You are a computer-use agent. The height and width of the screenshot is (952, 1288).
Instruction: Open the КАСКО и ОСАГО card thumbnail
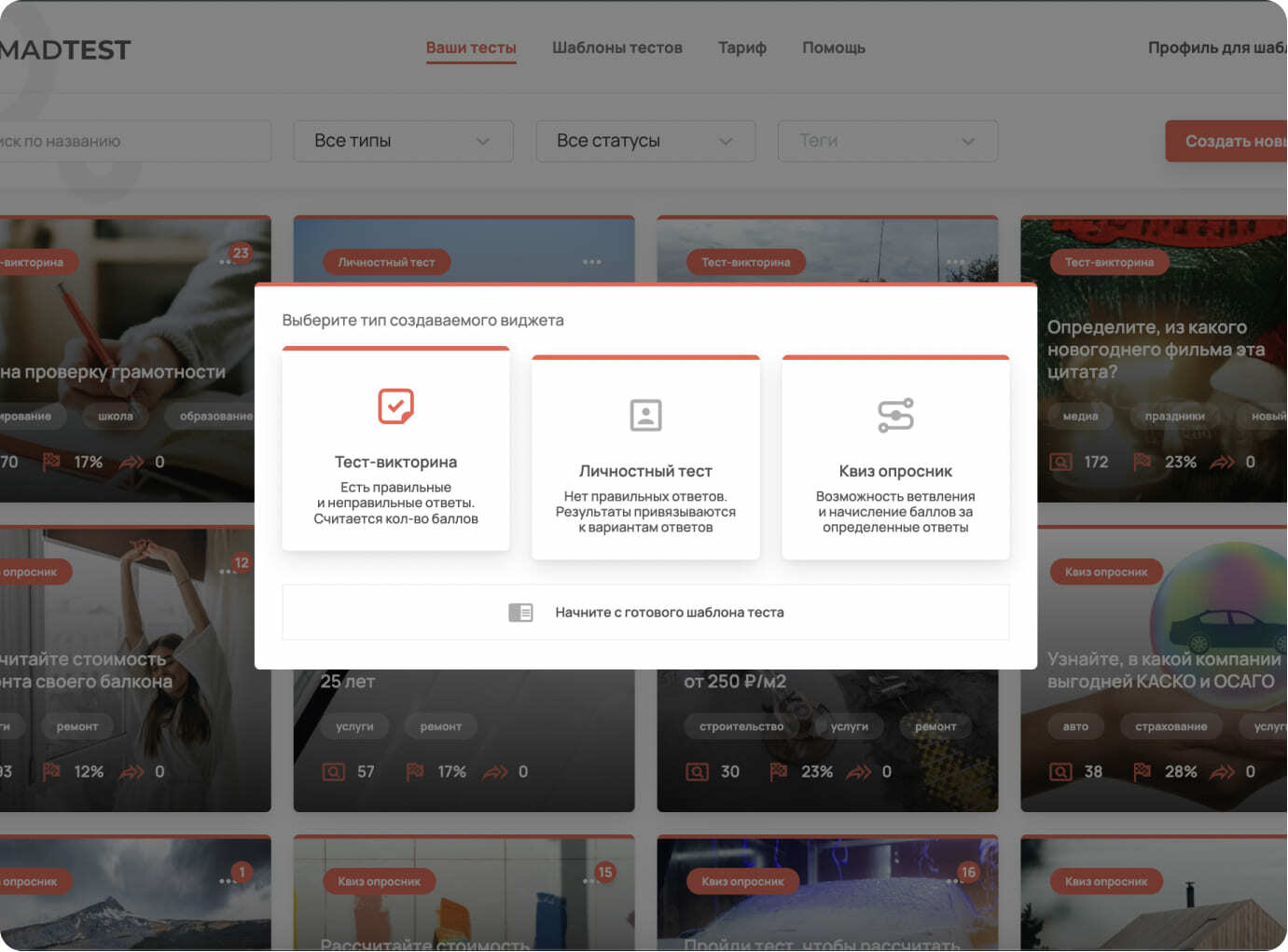click(x=1154, y=669)
